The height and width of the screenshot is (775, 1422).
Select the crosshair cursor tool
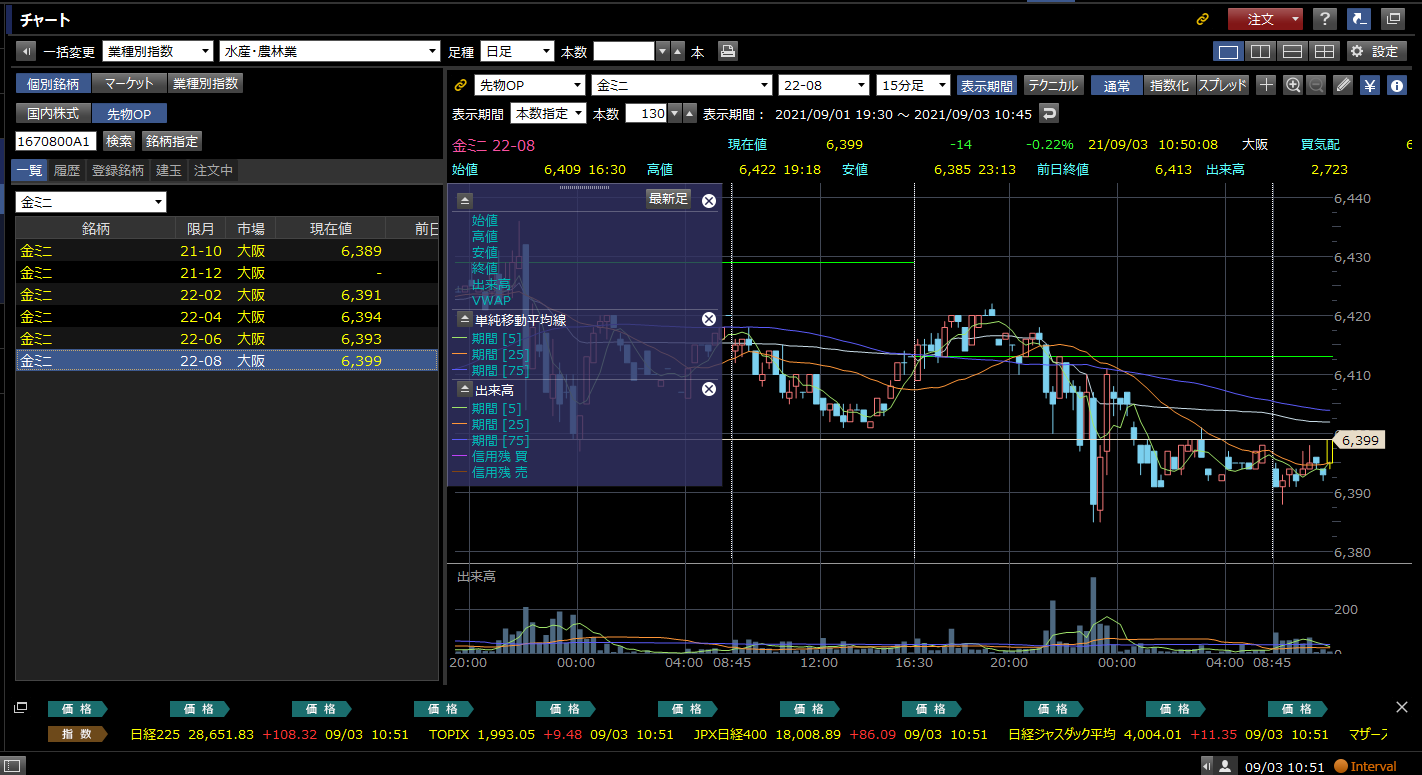click(x=1266, y=86)
